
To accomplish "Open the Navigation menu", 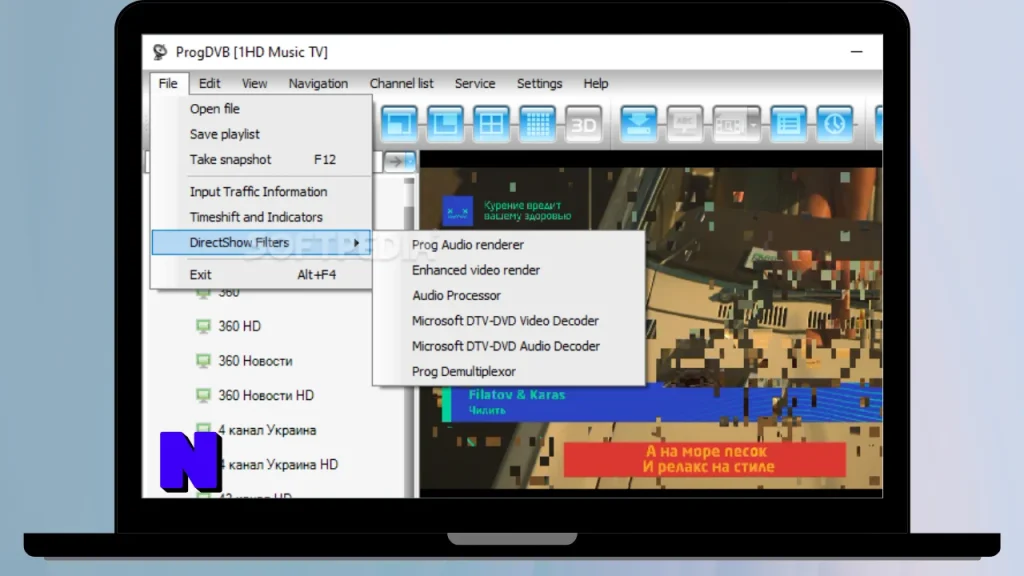I will [x=318, y=84].
